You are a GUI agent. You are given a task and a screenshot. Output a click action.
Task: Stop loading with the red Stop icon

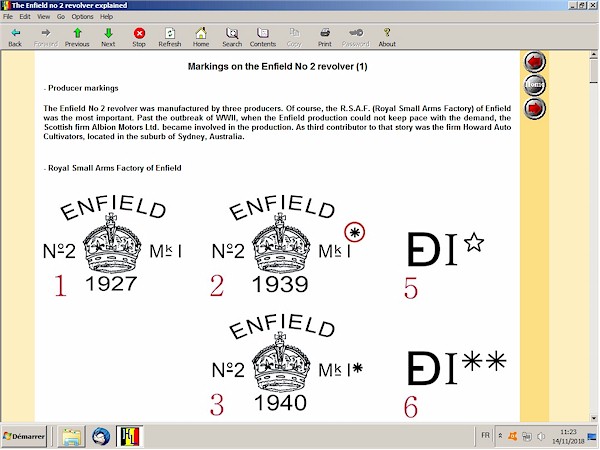tap(139, 37)
